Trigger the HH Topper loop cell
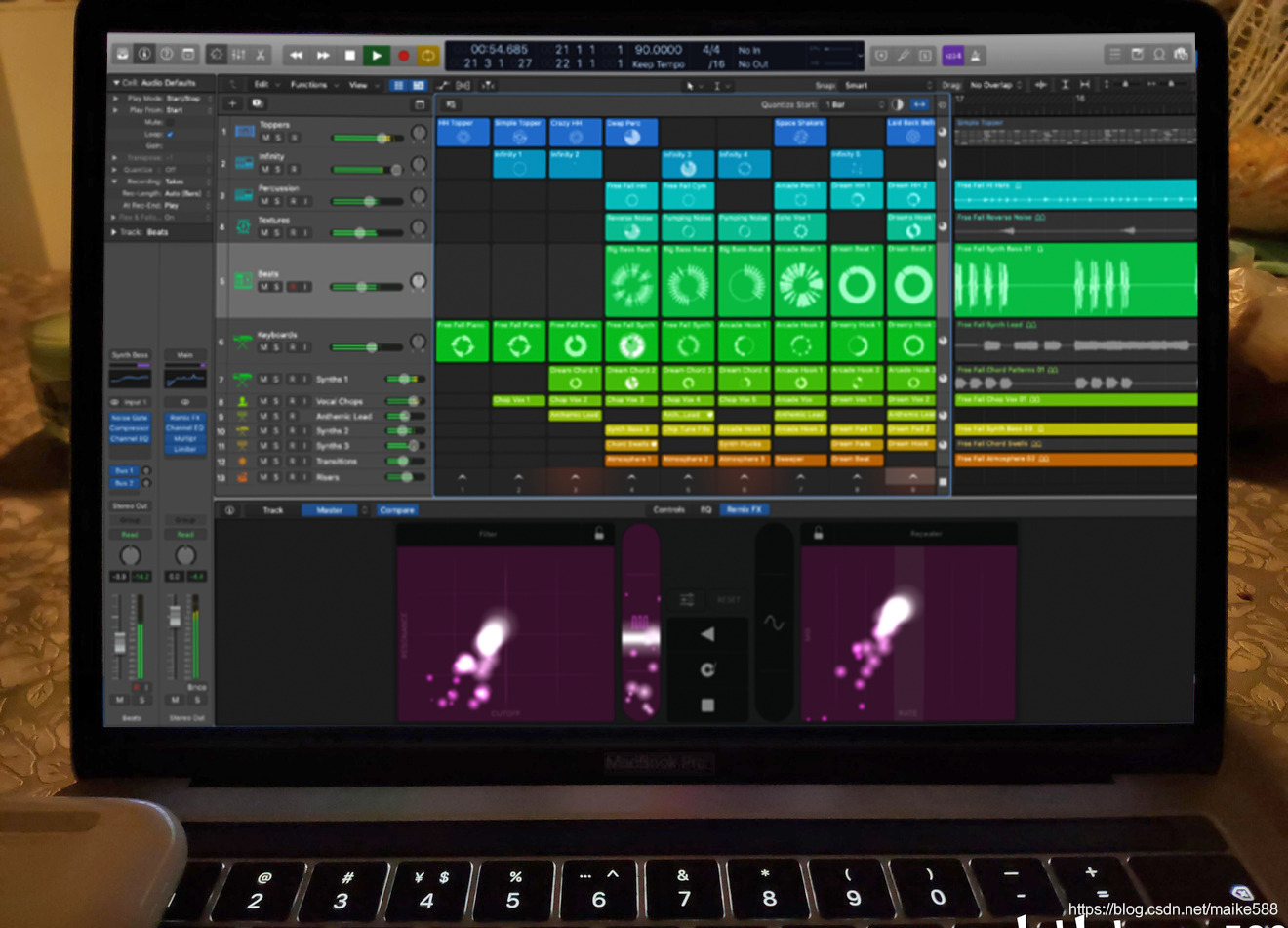1288x928 pixels. coord(463,132)
